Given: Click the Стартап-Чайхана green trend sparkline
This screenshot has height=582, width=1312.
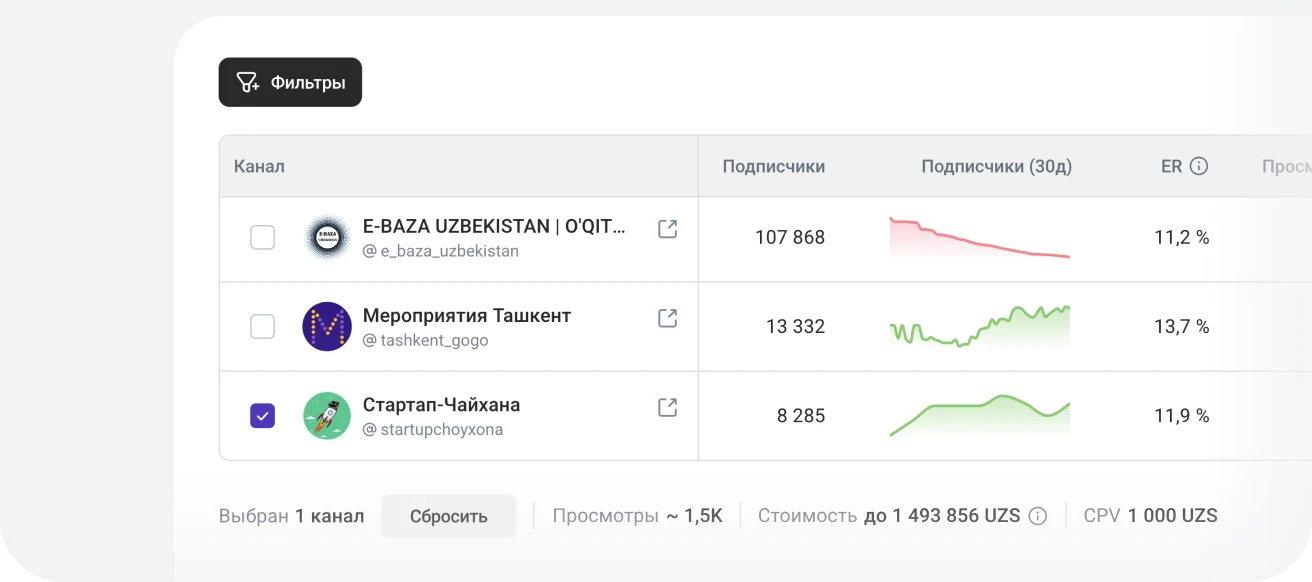Looking at the screenshot, I should tap(980, 415).
